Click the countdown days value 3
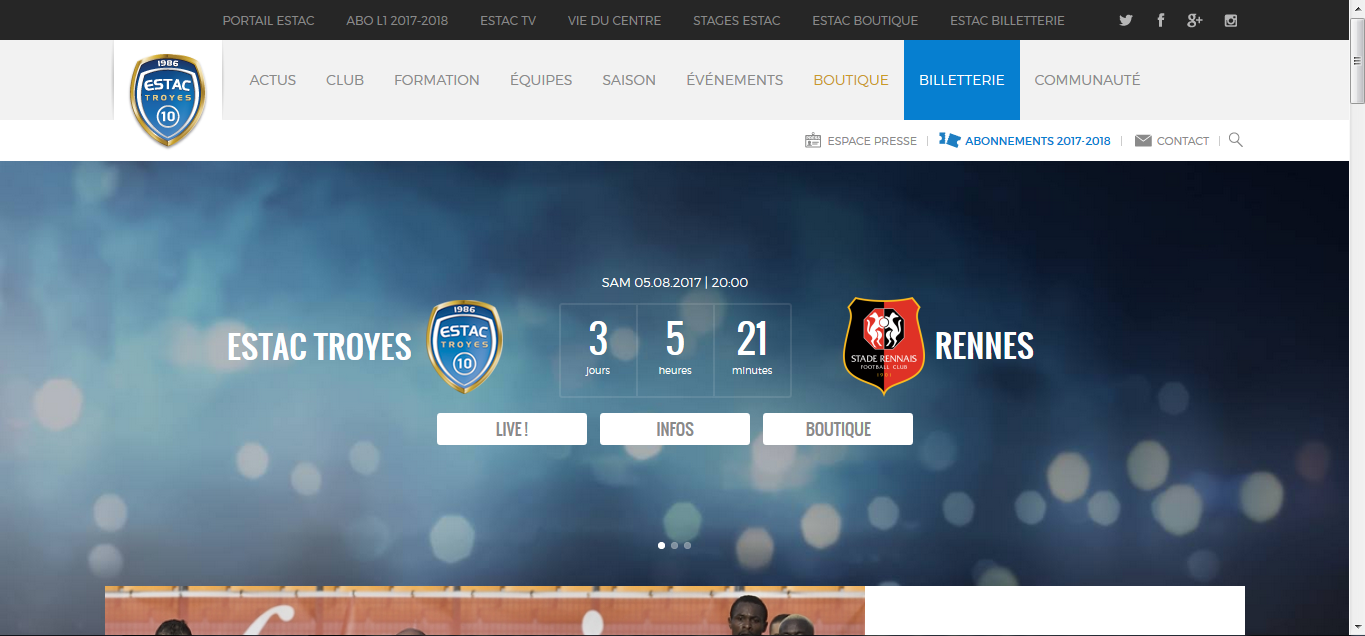Image resolution: width=1365 pixels, height=636 pixels. (x=598, y=340)
